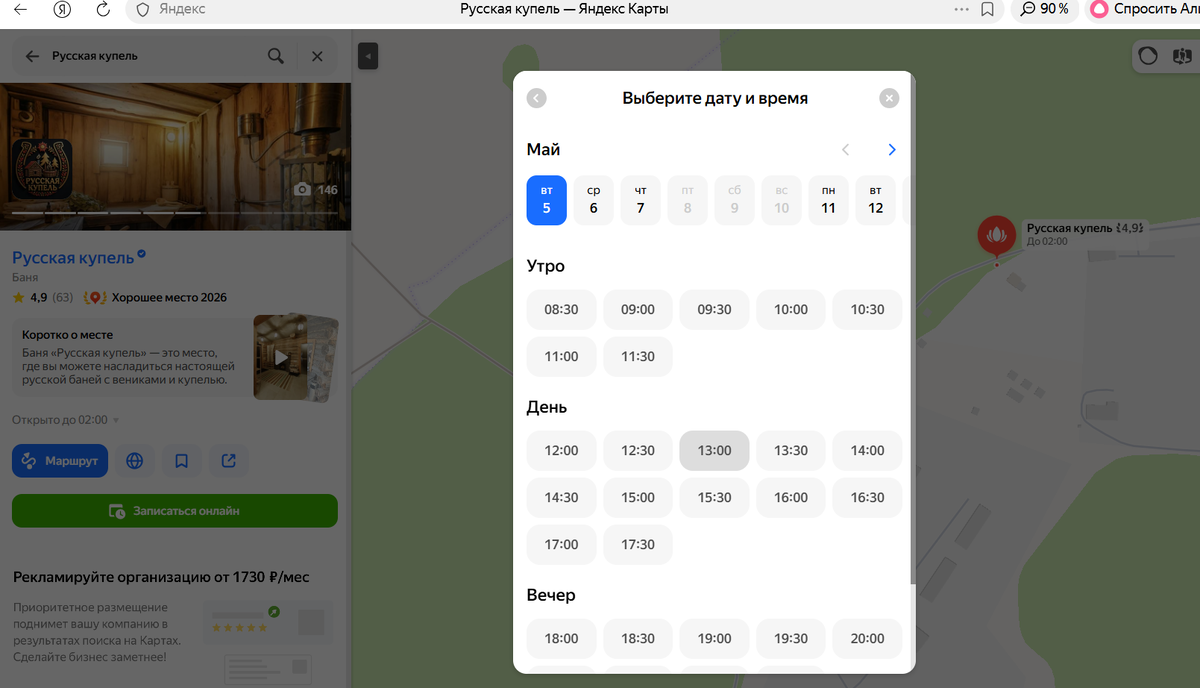Choose the 20:00 evening time slot
Screen dimensions: 1200x688
pos(867,638)
